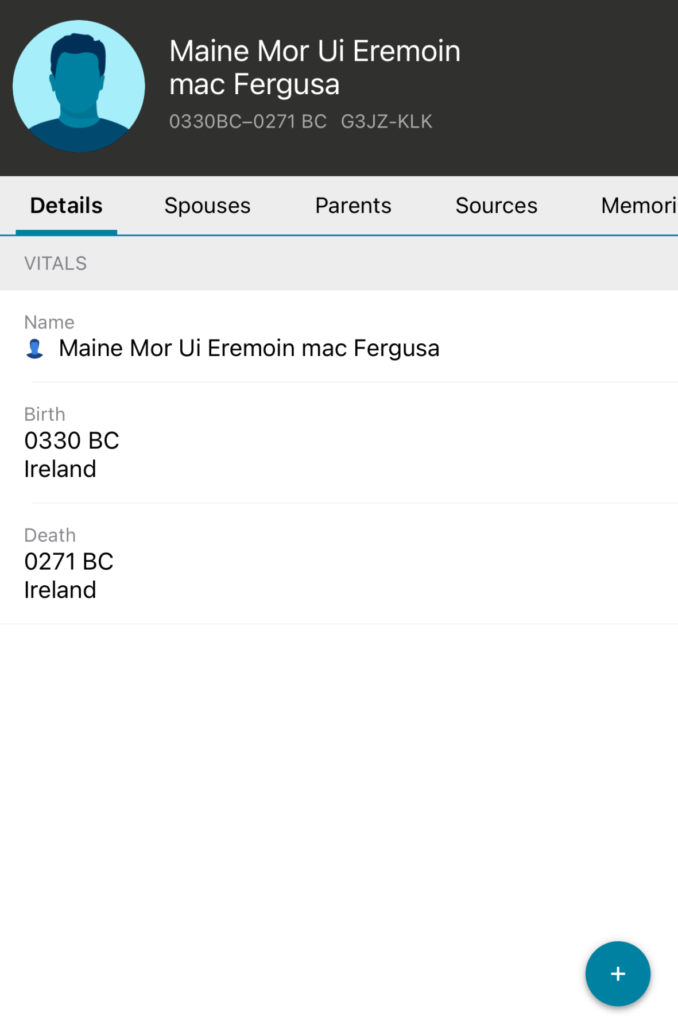The height and width of the screenshot is (1024, 678).
Task: Open birth date 0330 BC
Action: [x=71, y=440]
